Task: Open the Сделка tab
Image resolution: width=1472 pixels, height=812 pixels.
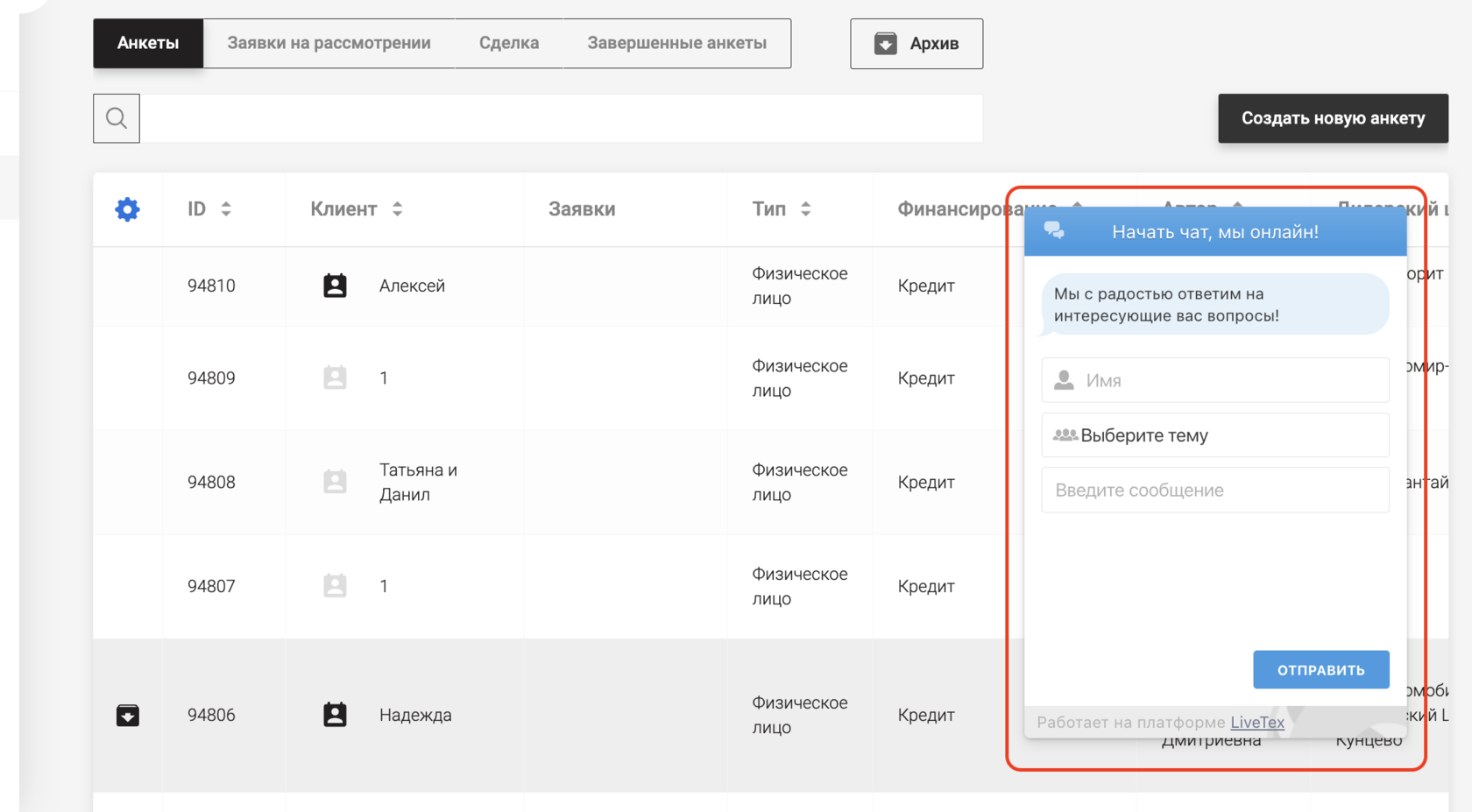Action: point(508,43)
